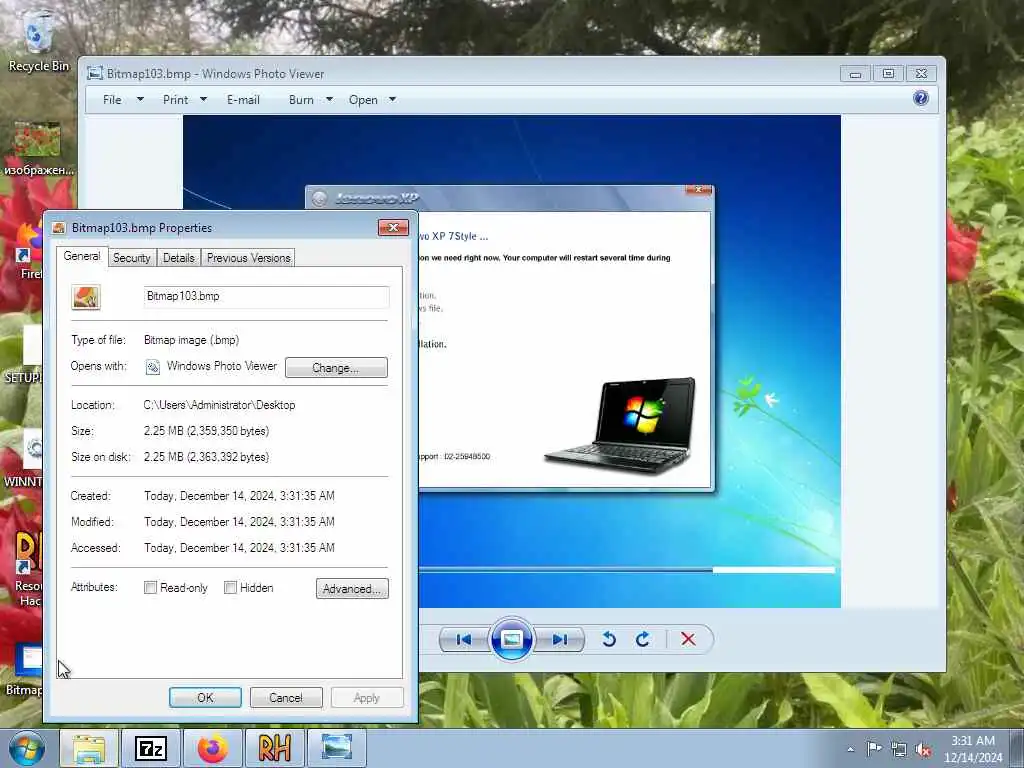The width and height of the screenshot is (1024, 768).
Task: Click the size value 2.25 MB (2,359,350 bytes)
Action: (x=206, y=431)
